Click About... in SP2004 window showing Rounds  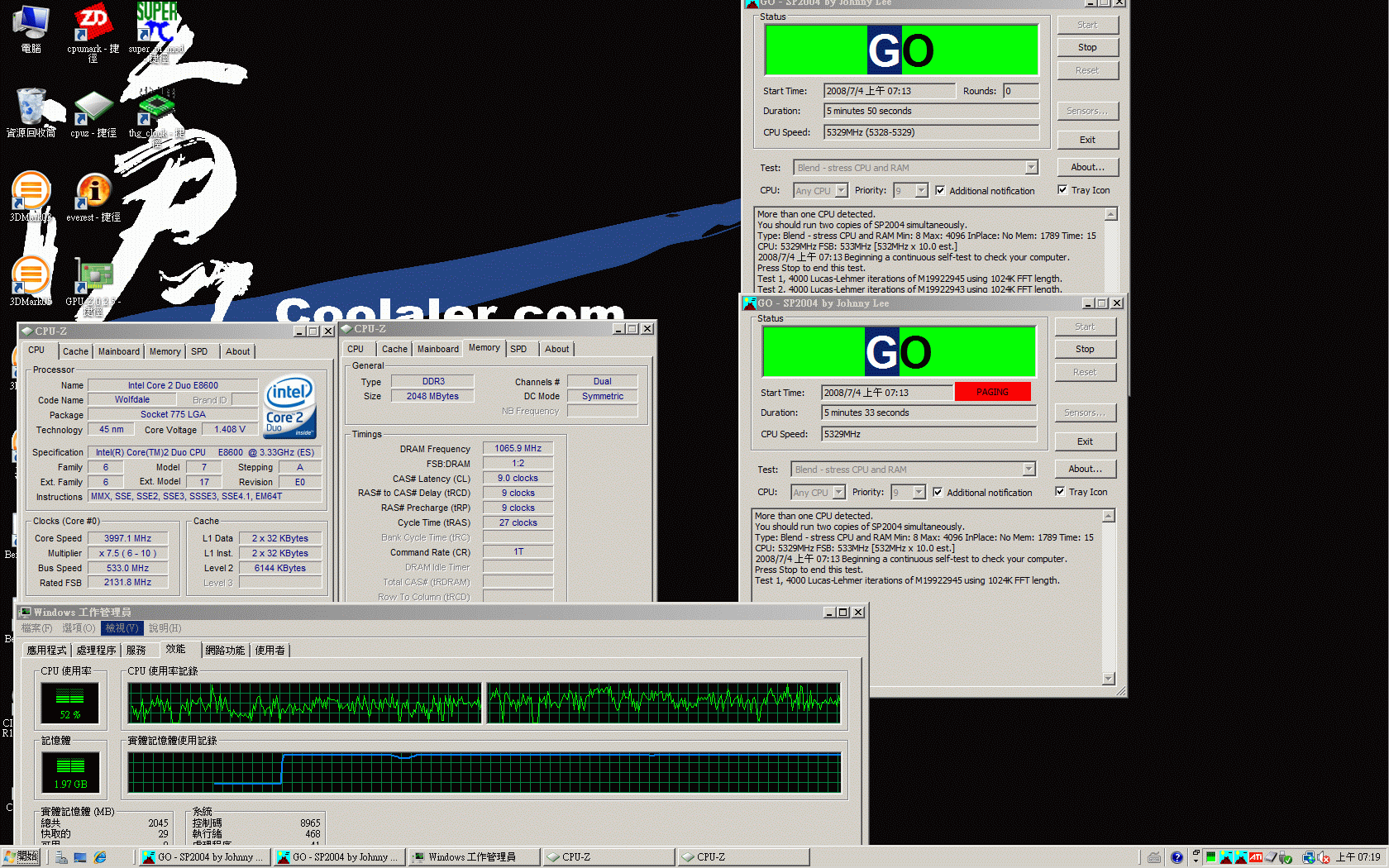tap(1087, 167)
